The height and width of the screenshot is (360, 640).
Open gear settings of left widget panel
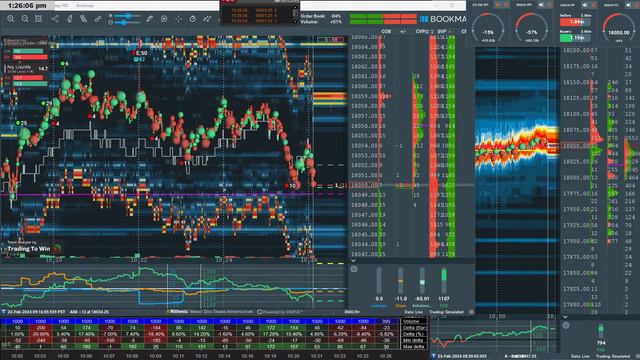point(354,269)
